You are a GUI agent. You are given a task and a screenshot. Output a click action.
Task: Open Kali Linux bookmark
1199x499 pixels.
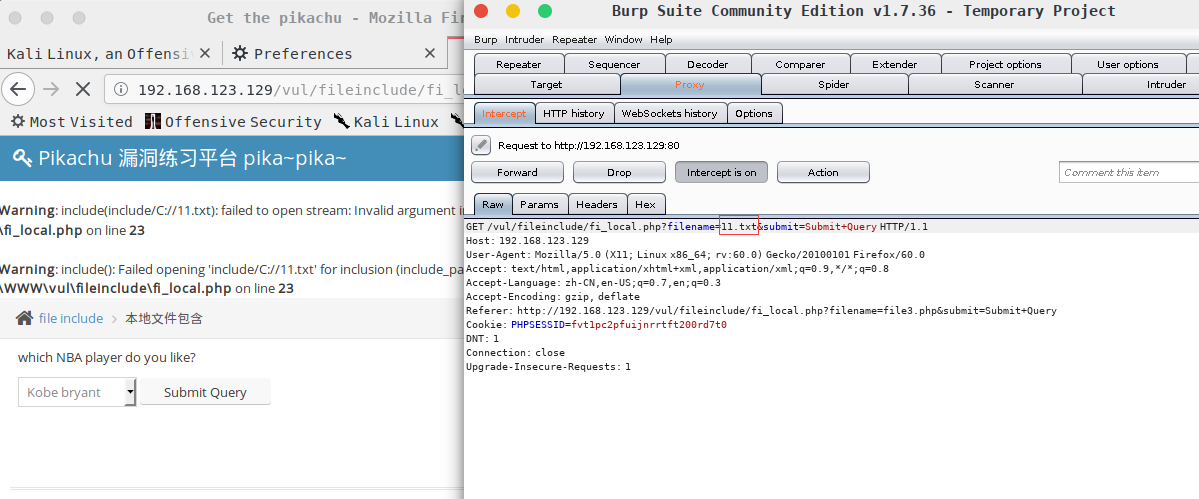(385, 122)
